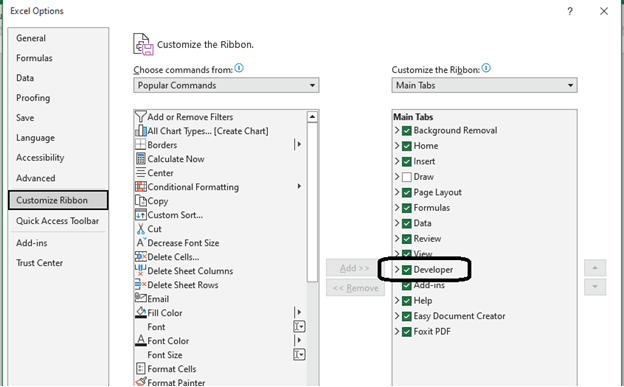The height and width of the screenshot is (387, 624).
Task: Open the Borders submenu arrow
Action: (298, 145)
